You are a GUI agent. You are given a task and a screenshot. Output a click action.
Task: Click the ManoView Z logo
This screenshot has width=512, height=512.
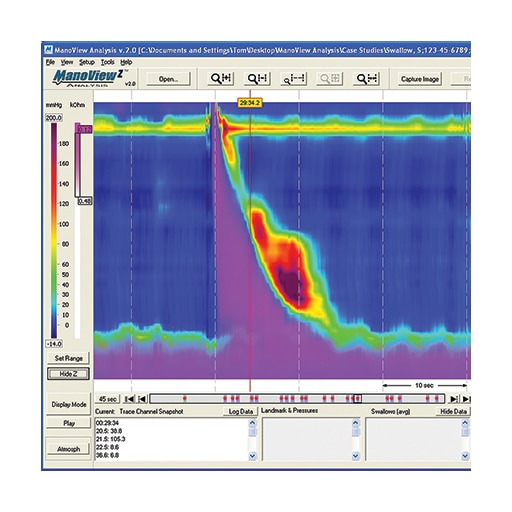pos(89,78)
